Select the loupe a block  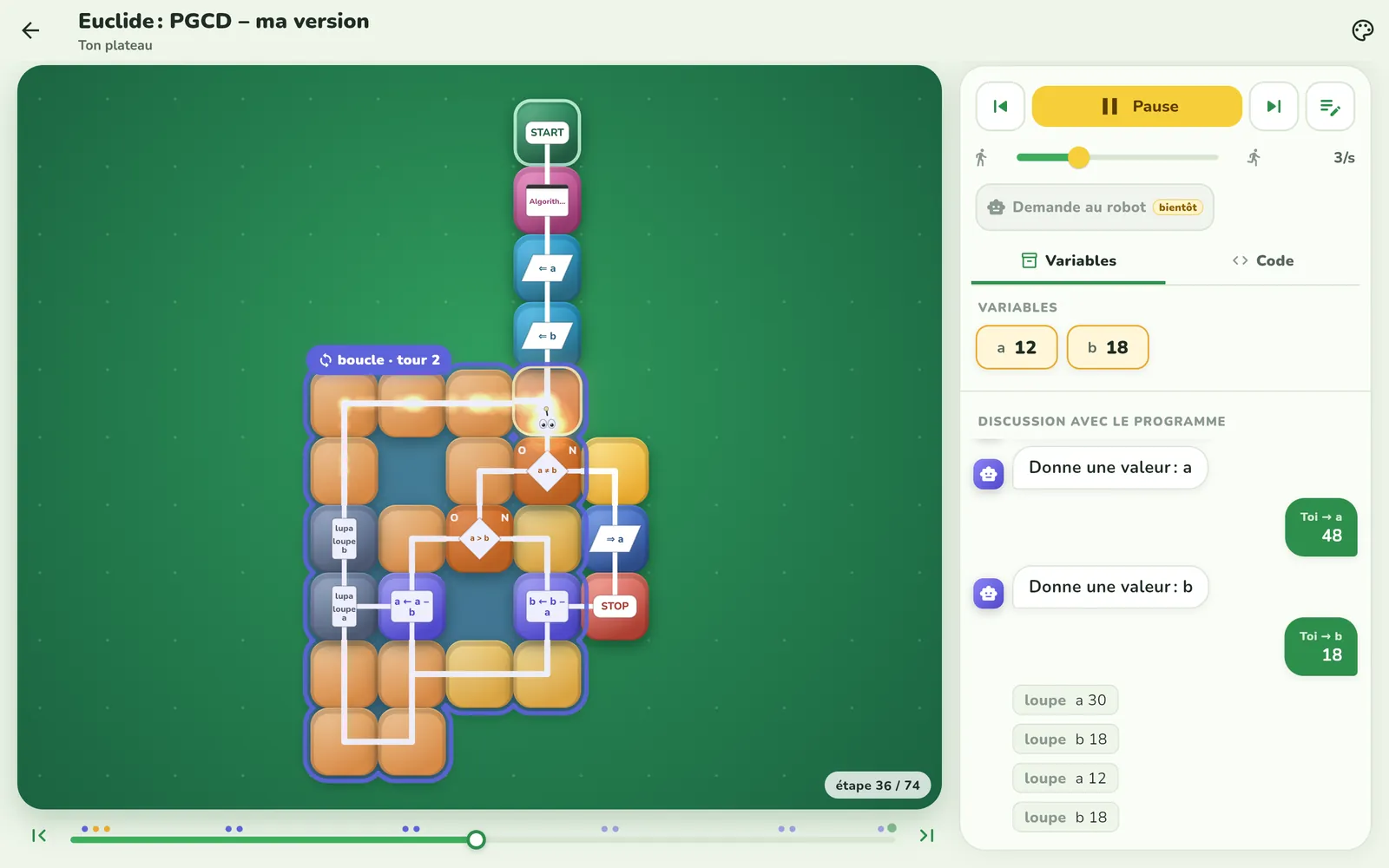click(344, 606)
